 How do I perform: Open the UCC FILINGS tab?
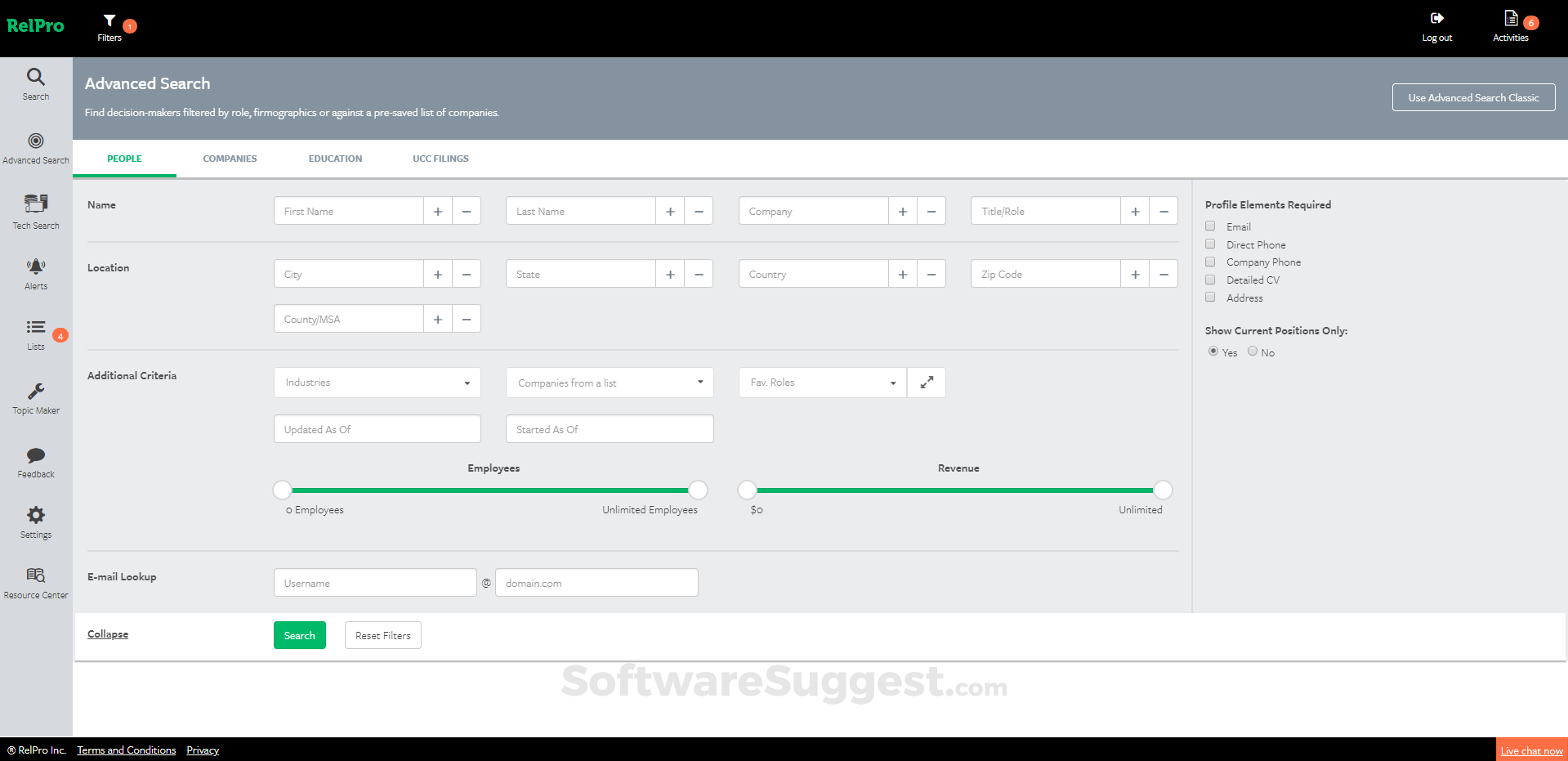[440, 158]
